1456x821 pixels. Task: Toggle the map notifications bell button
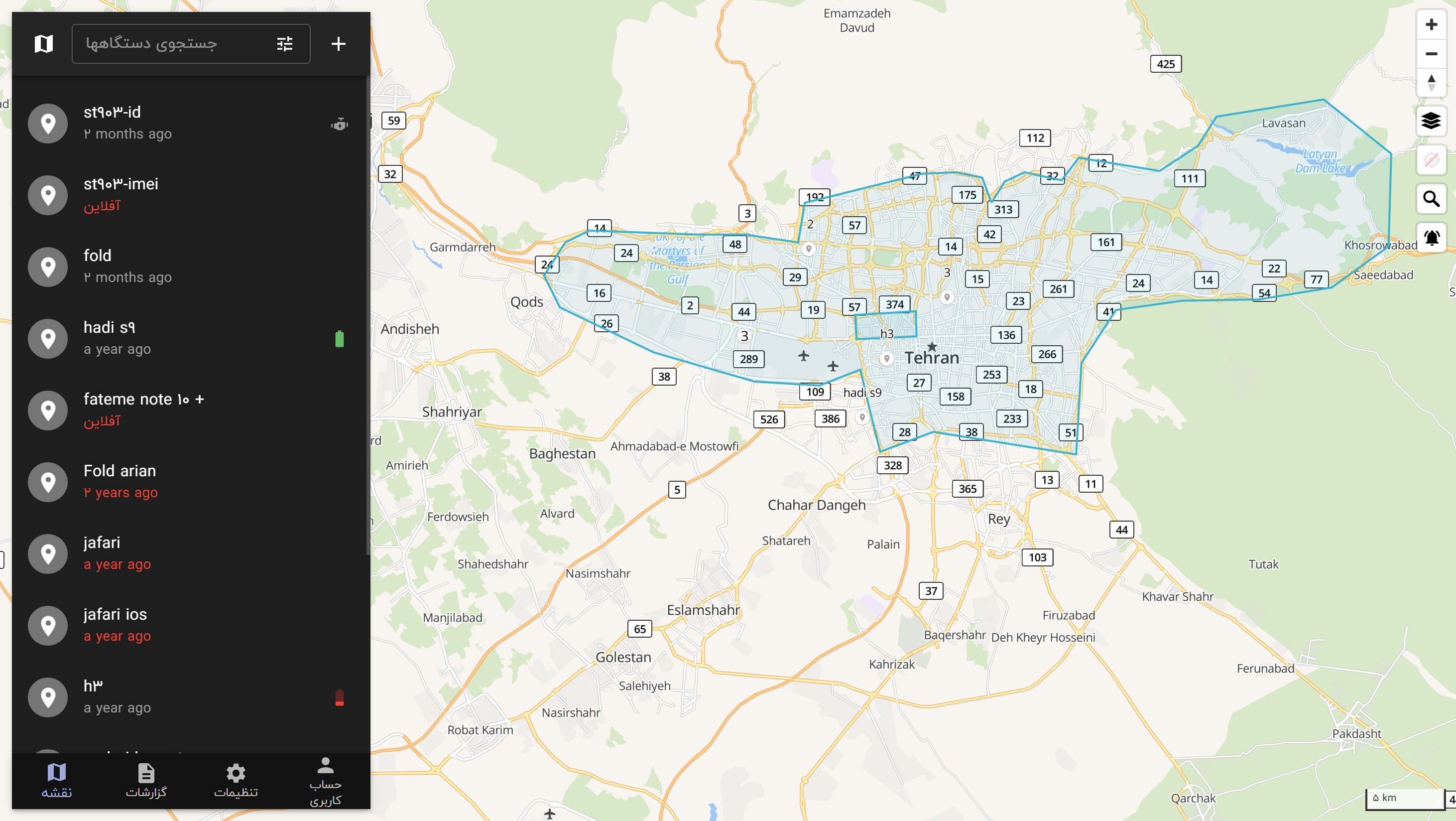tap(1431, 238)
